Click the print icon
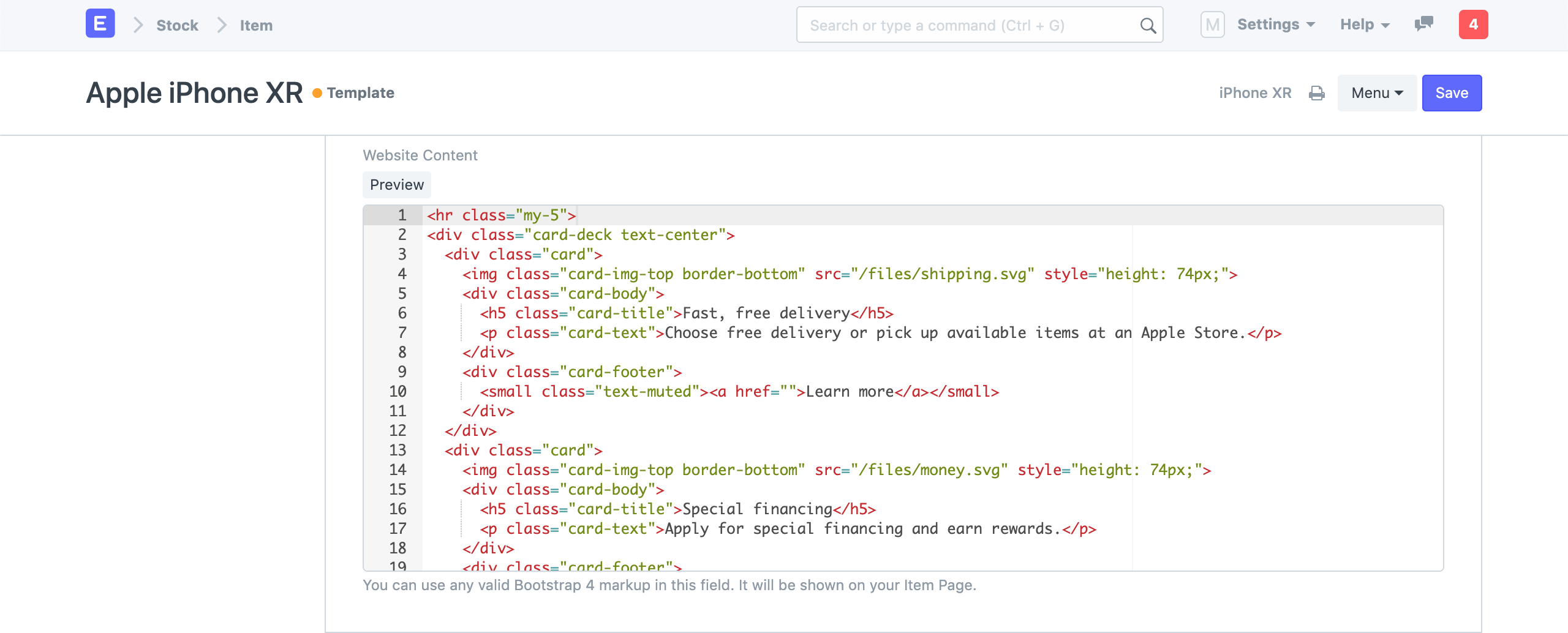This screenshot has width=1568, height=633. 1317,93
